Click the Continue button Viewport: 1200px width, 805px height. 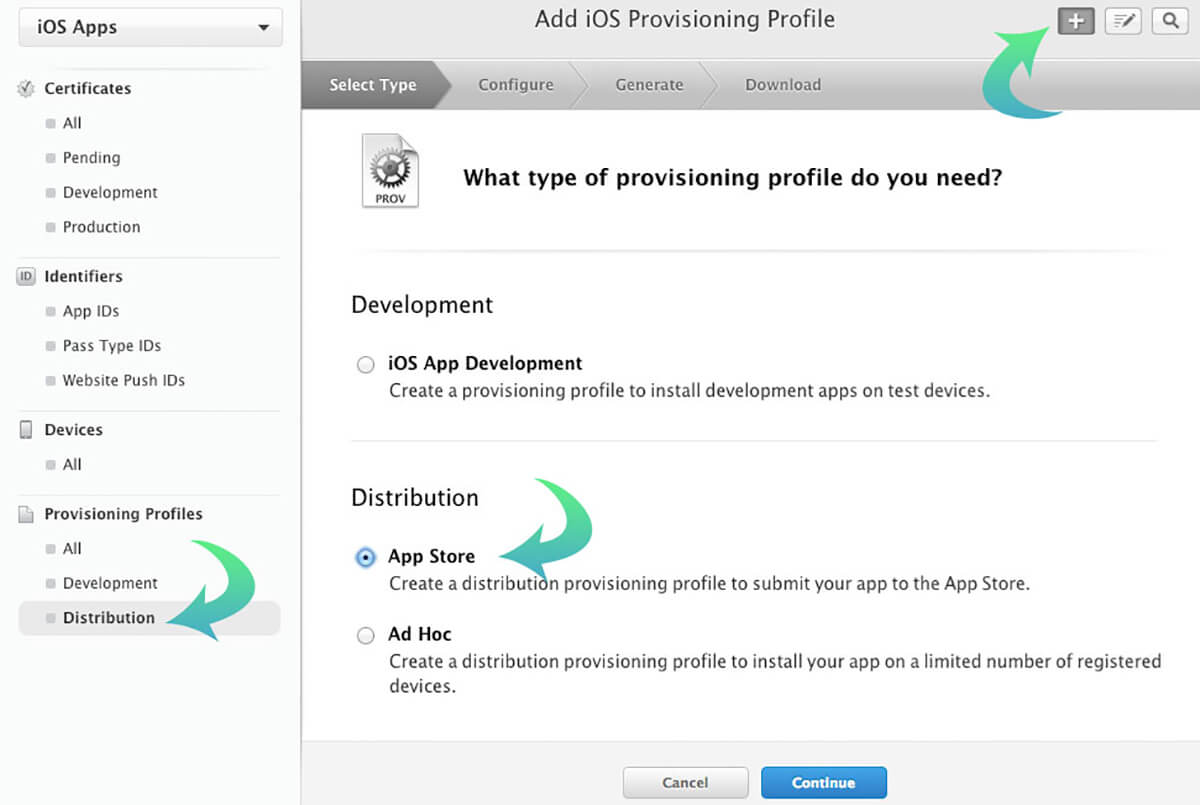(x=824, y=783)
